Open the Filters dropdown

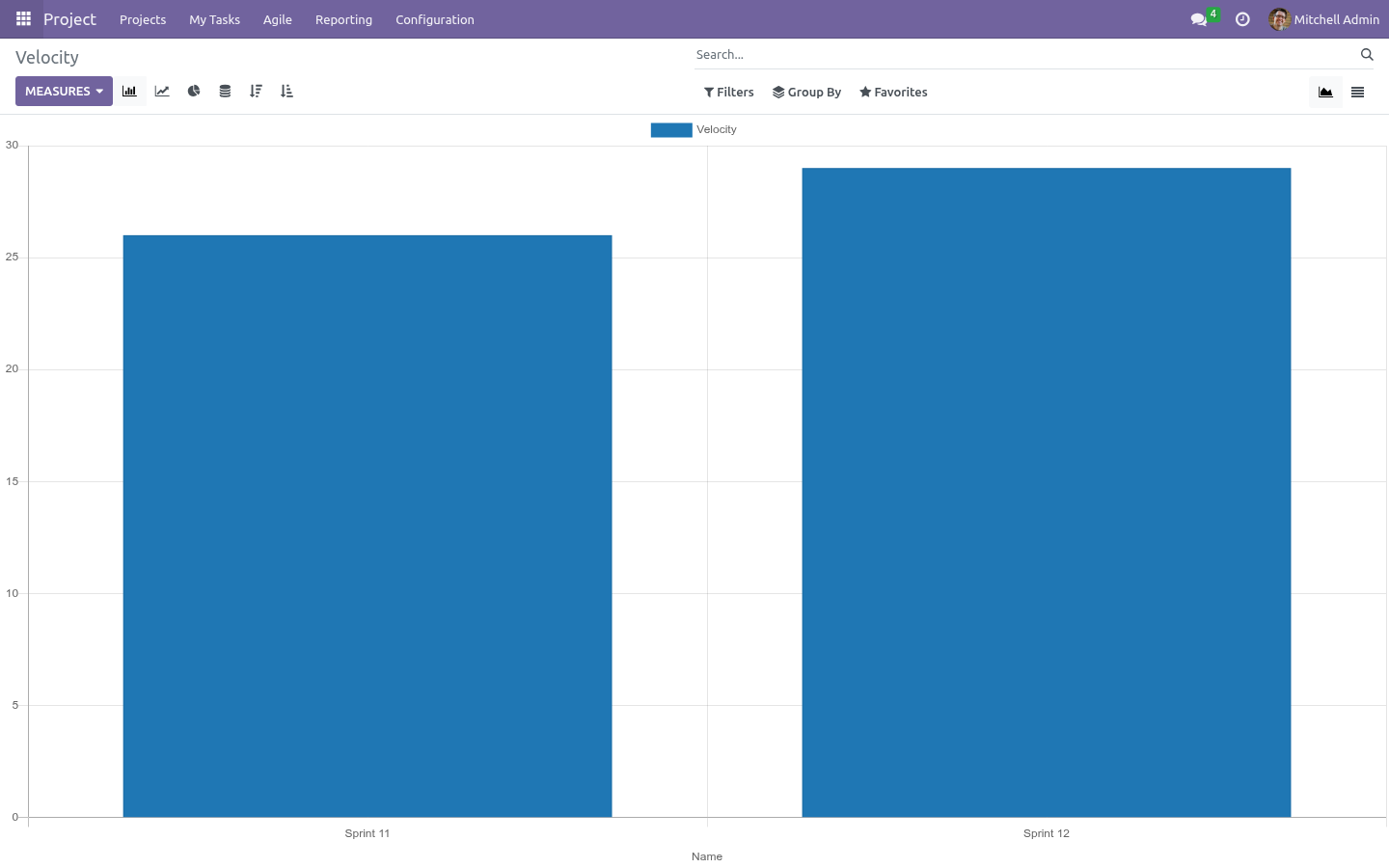click(x=729, y=93)
